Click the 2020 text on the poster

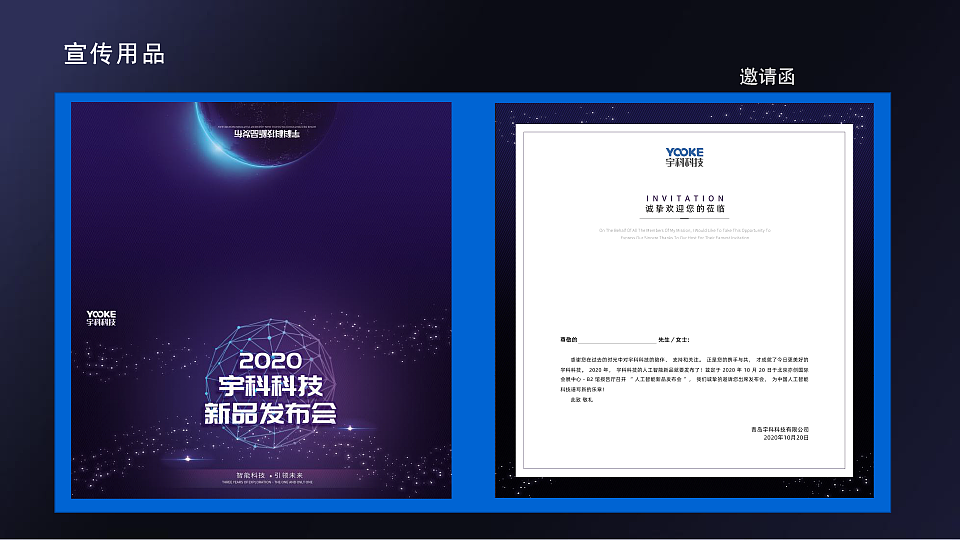(x=271, y=361)
